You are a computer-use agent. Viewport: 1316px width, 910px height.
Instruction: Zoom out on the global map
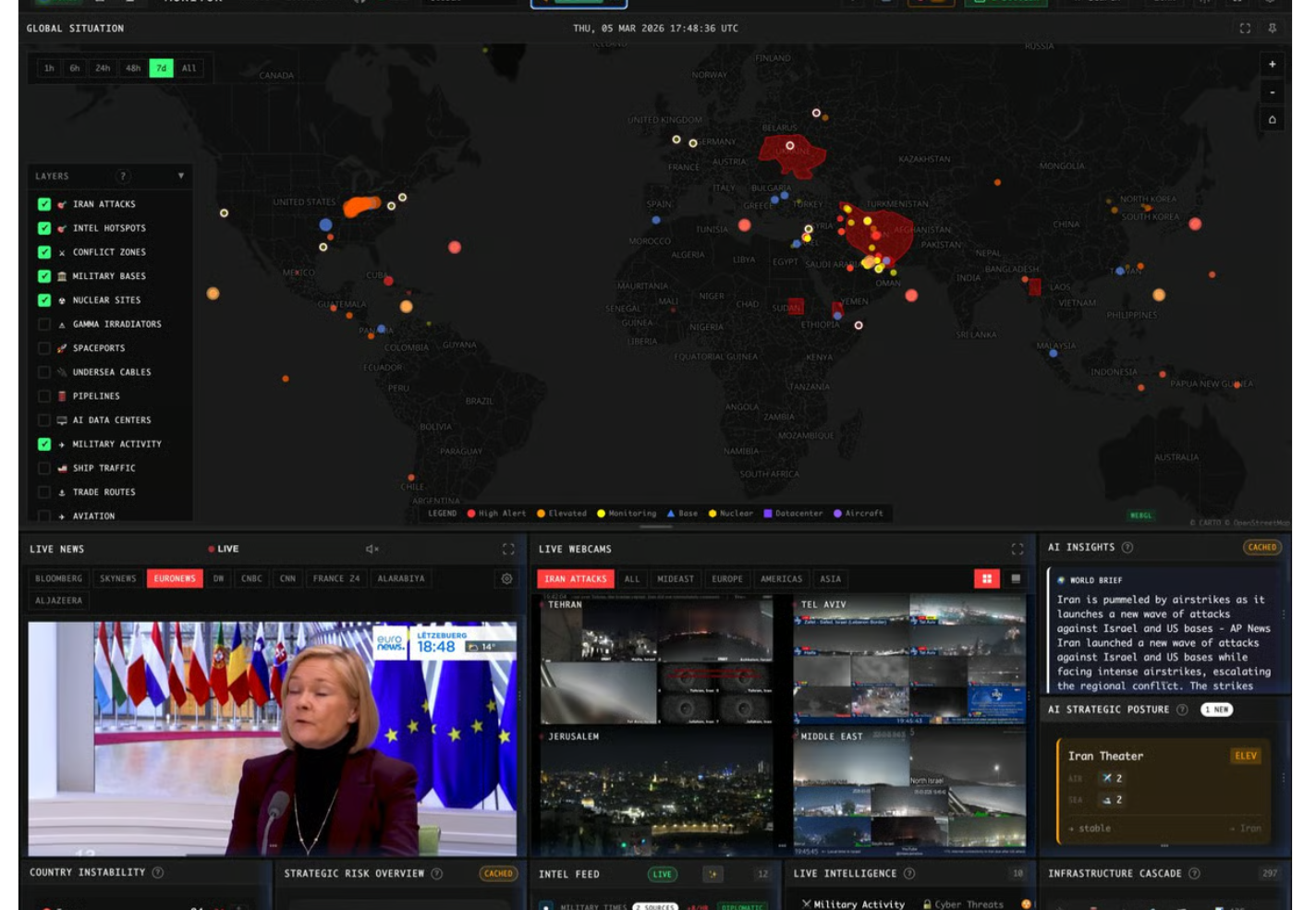1272,92
